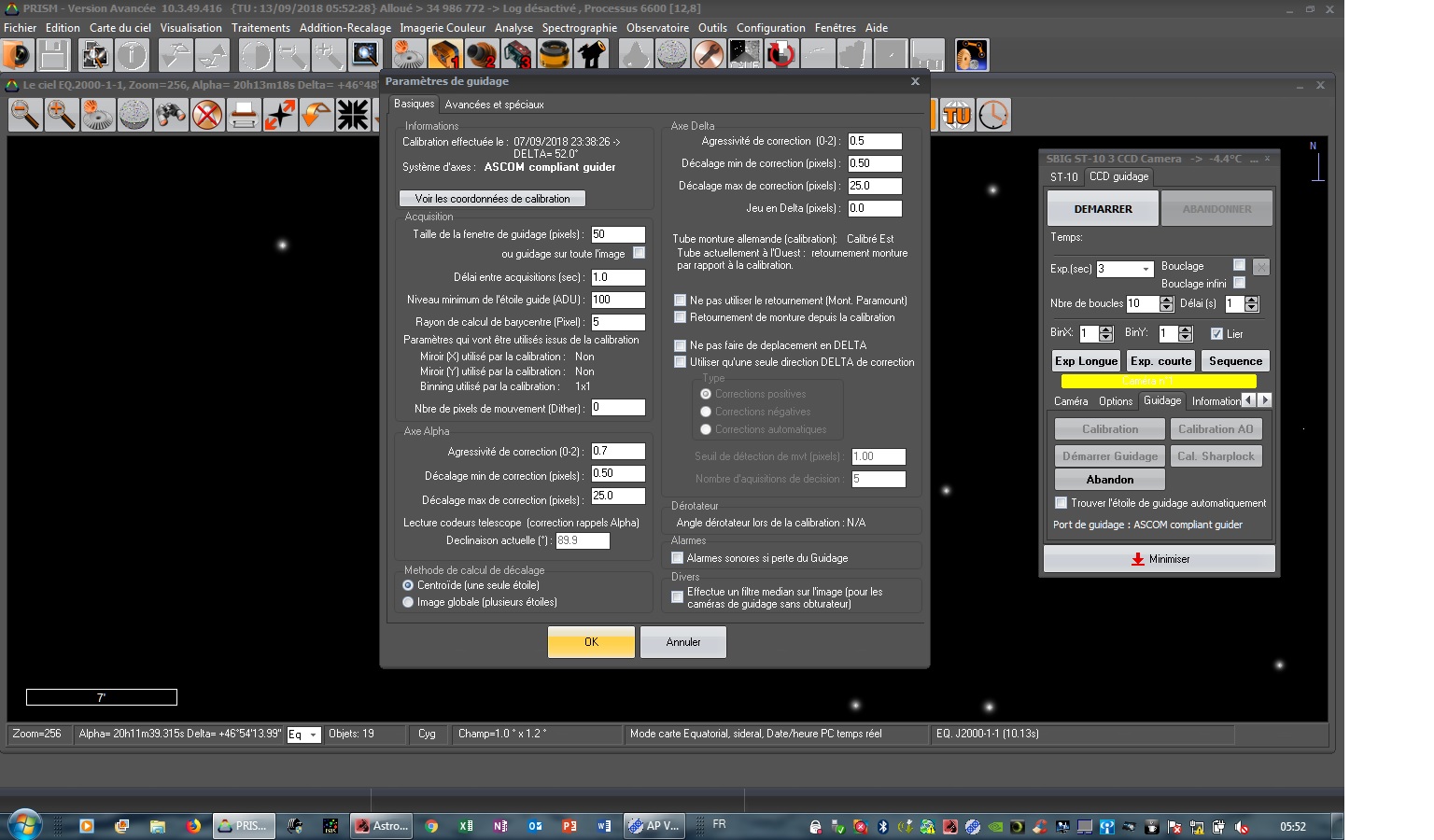Open the Exp.(sec) exposure dropdown
Image resolution: width=1434 pixels, height=840 pixels.
(1146, 269)
